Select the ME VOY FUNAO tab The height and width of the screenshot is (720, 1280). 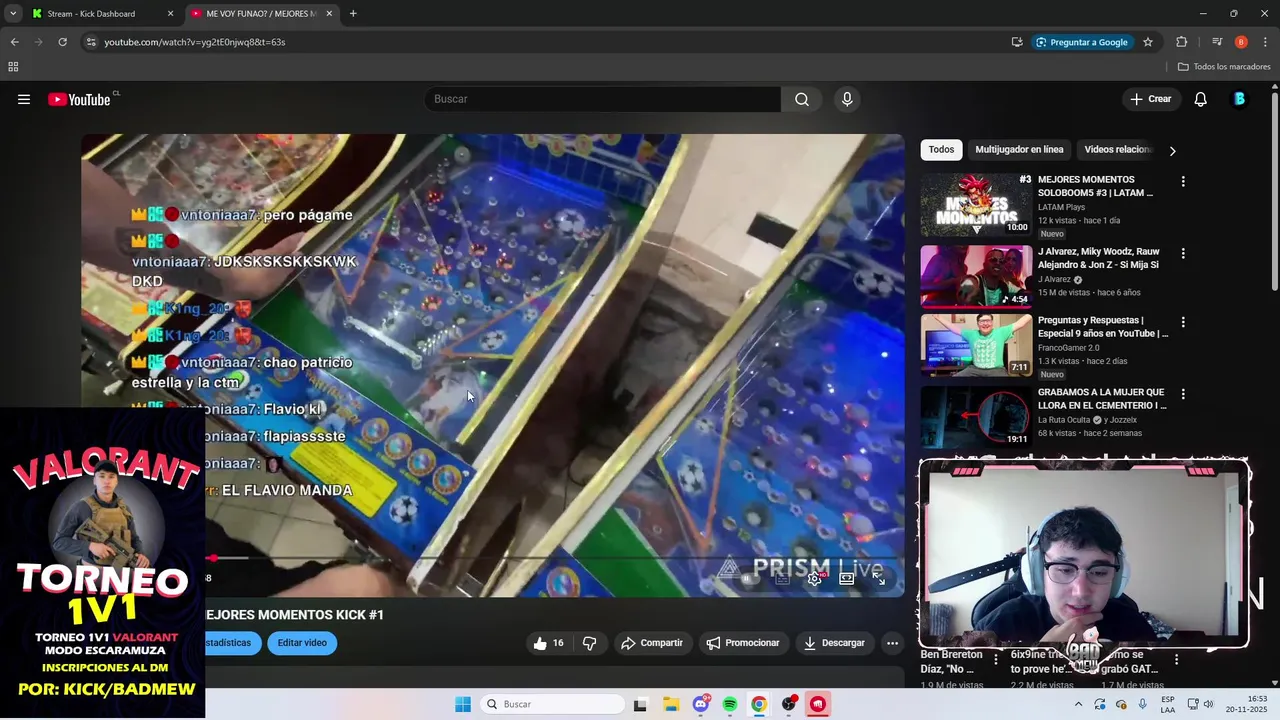tap(260, 14)
